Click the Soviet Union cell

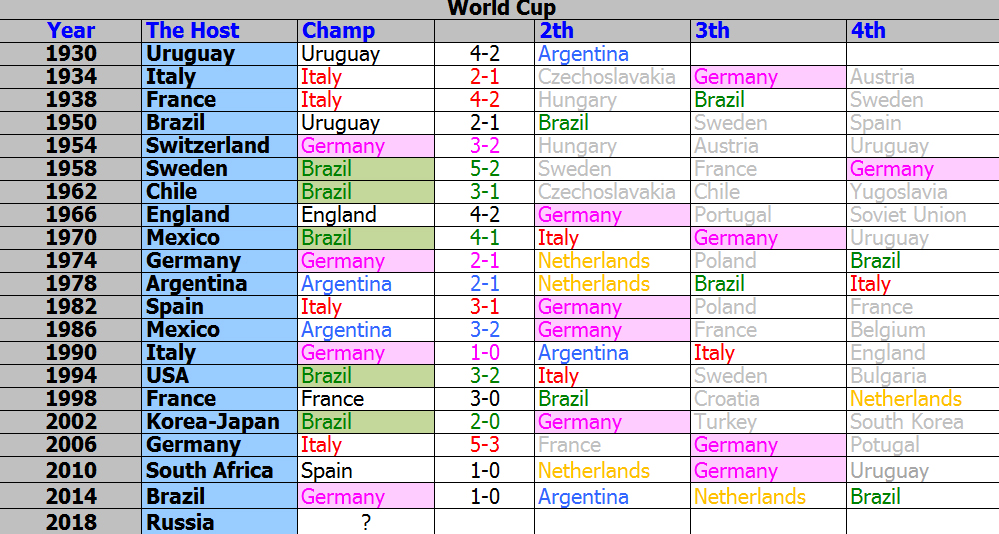923,215
